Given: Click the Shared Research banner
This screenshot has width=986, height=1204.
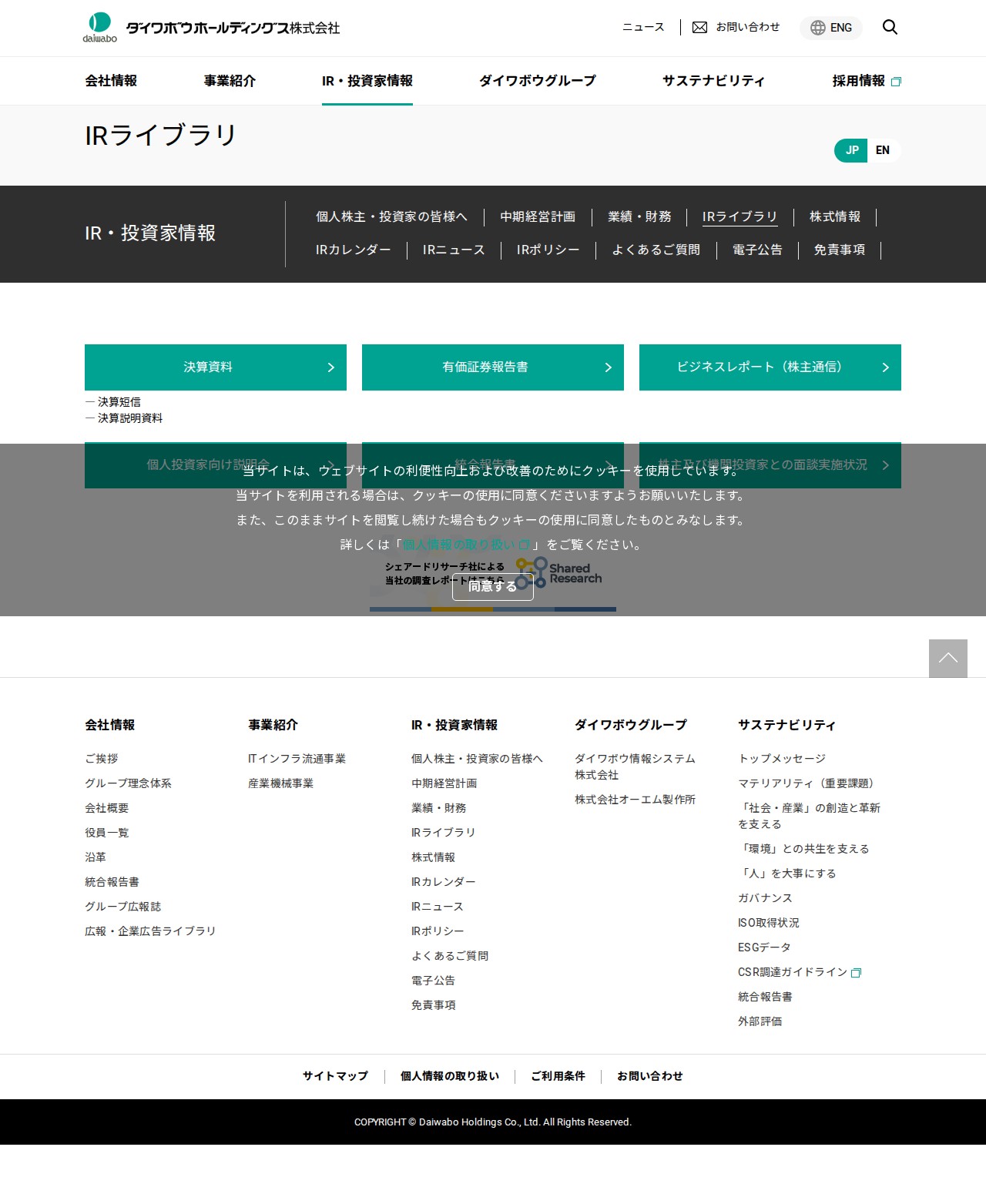Looking at the screenshot, I should point(493,574).
